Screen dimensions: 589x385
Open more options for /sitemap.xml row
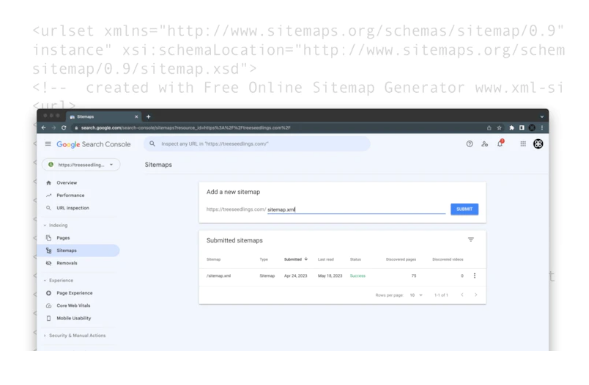pos(474,276)
